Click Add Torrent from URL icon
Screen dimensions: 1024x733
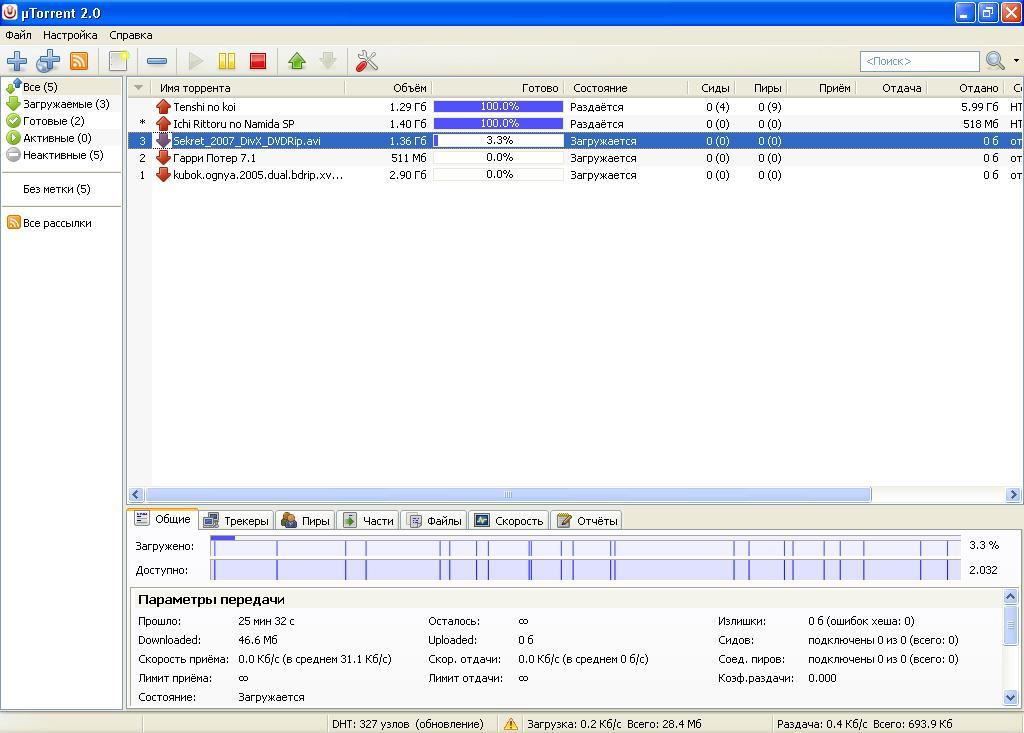[x=48, y=61]
